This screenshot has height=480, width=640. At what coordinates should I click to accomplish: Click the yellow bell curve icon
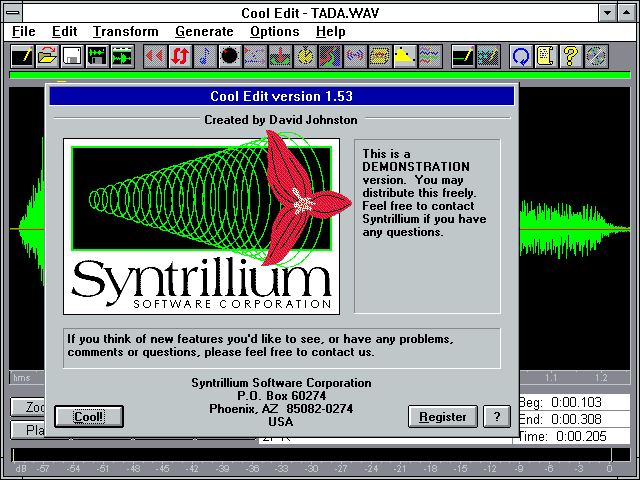coord(405,56)
